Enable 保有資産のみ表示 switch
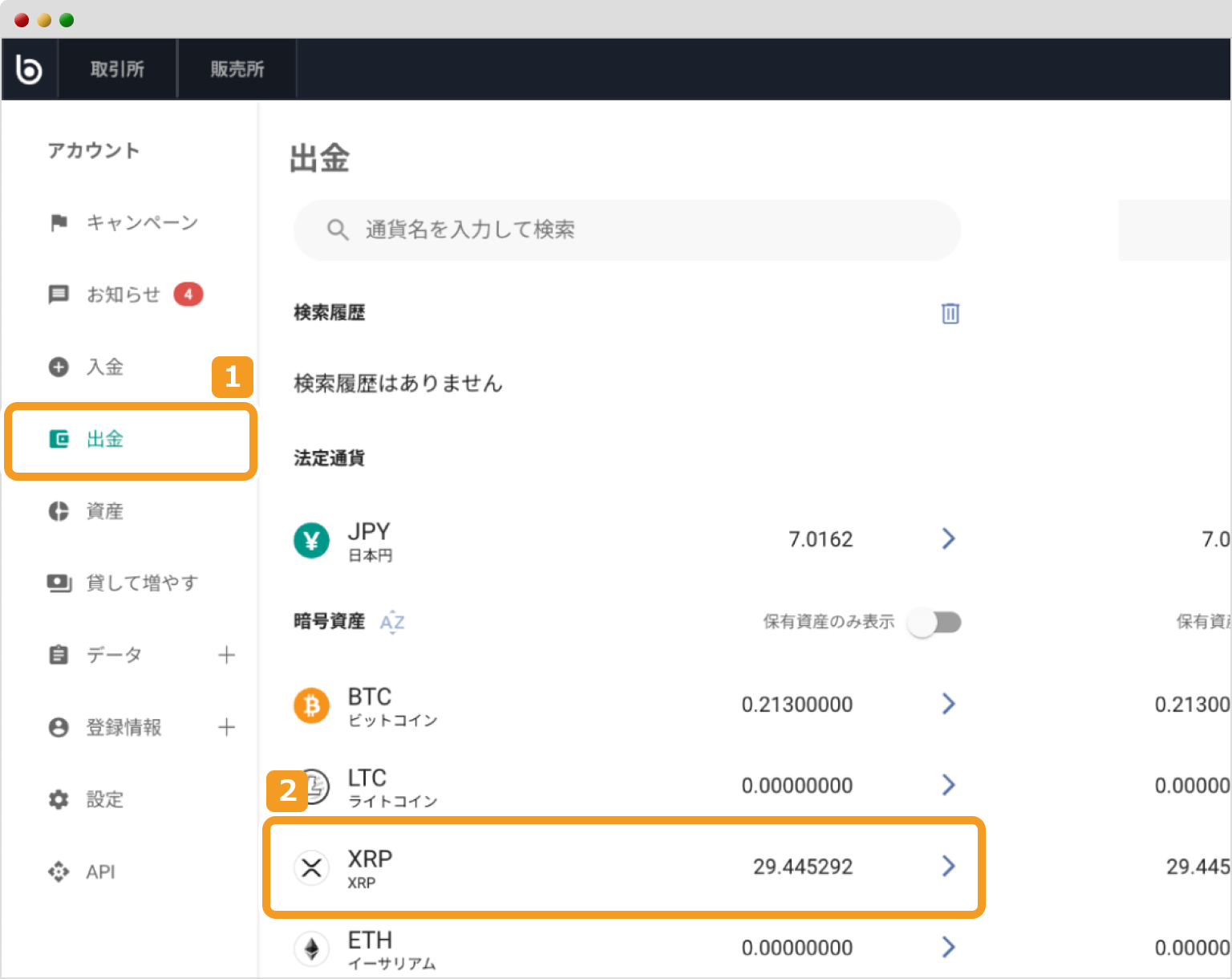 pos(935,622)
